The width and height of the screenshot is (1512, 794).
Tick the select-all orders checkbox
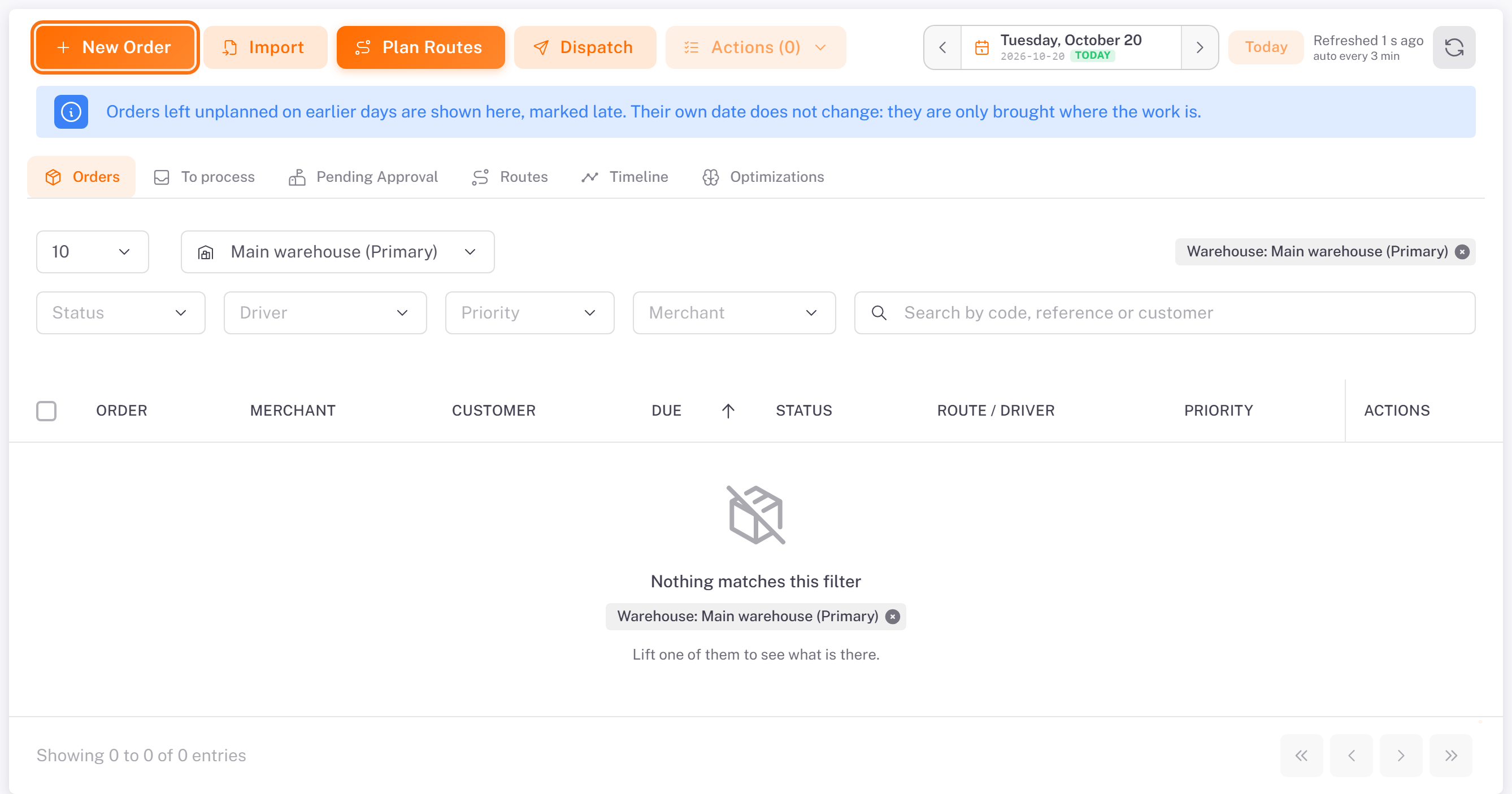point(46,411)
